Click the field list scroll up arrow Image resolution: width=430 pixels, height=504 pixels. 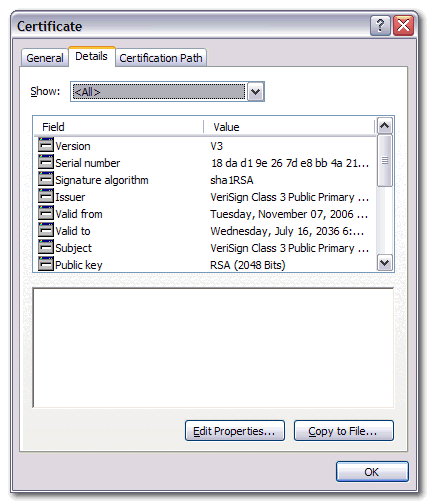[385, 126]
